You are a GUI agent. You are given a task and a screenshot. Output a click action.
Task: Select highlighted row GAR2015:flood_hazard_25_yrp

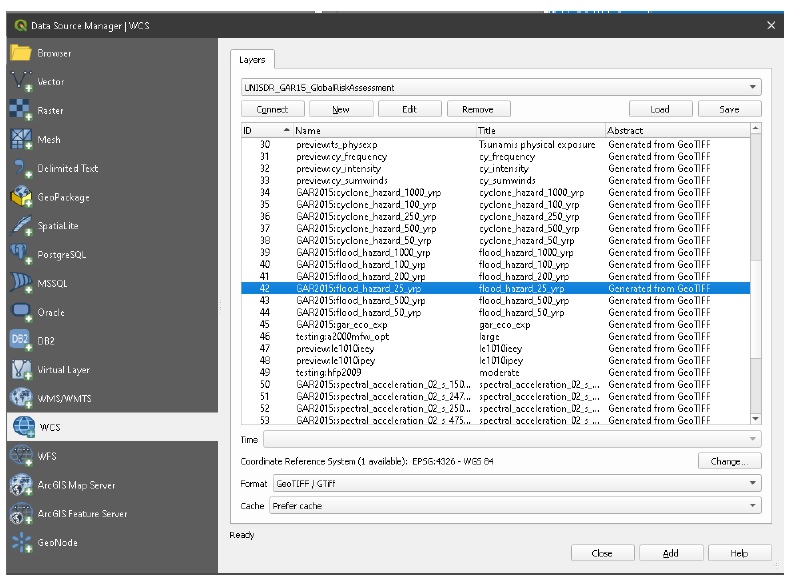tap(496, 289)
